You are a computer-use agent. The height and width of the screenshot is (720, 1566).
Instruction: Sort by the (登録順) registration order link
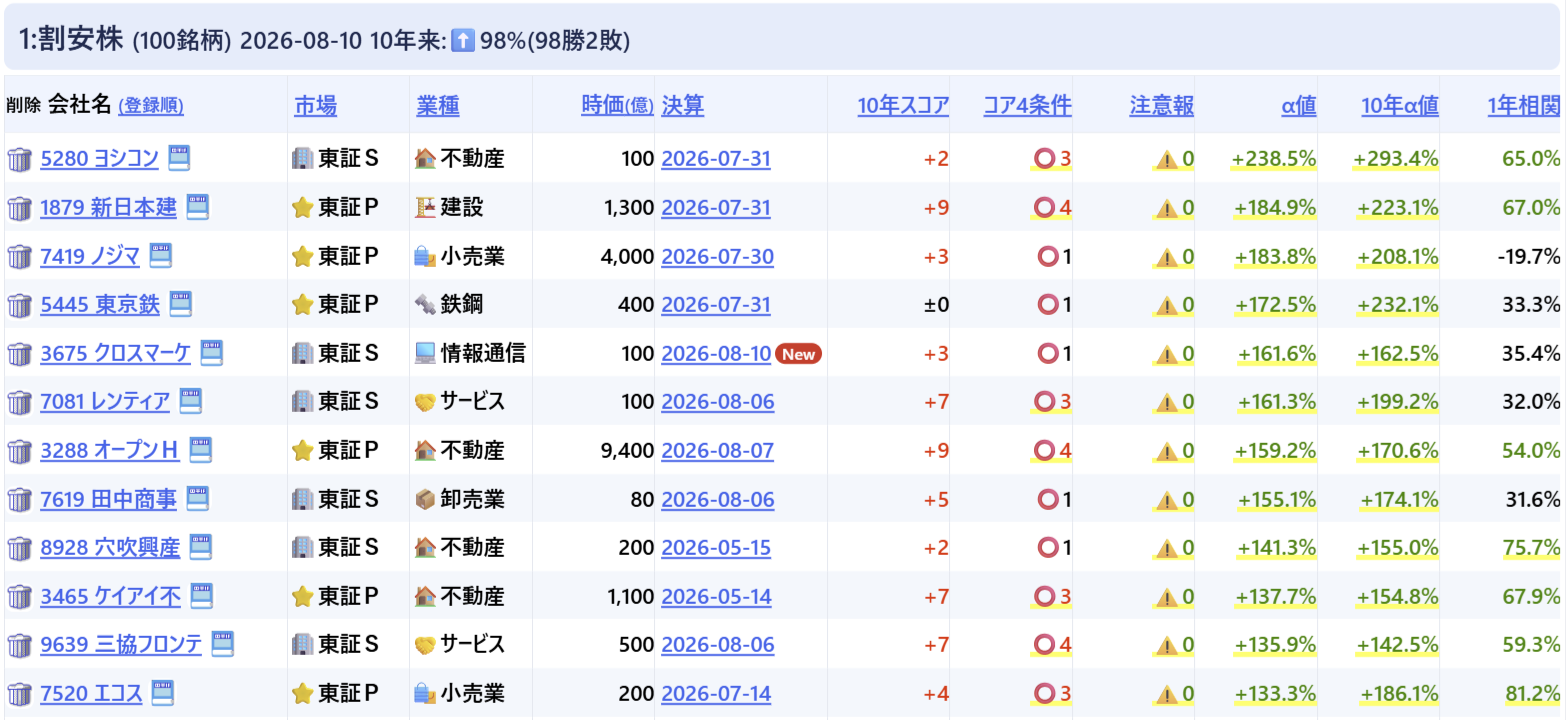point(151,106)
